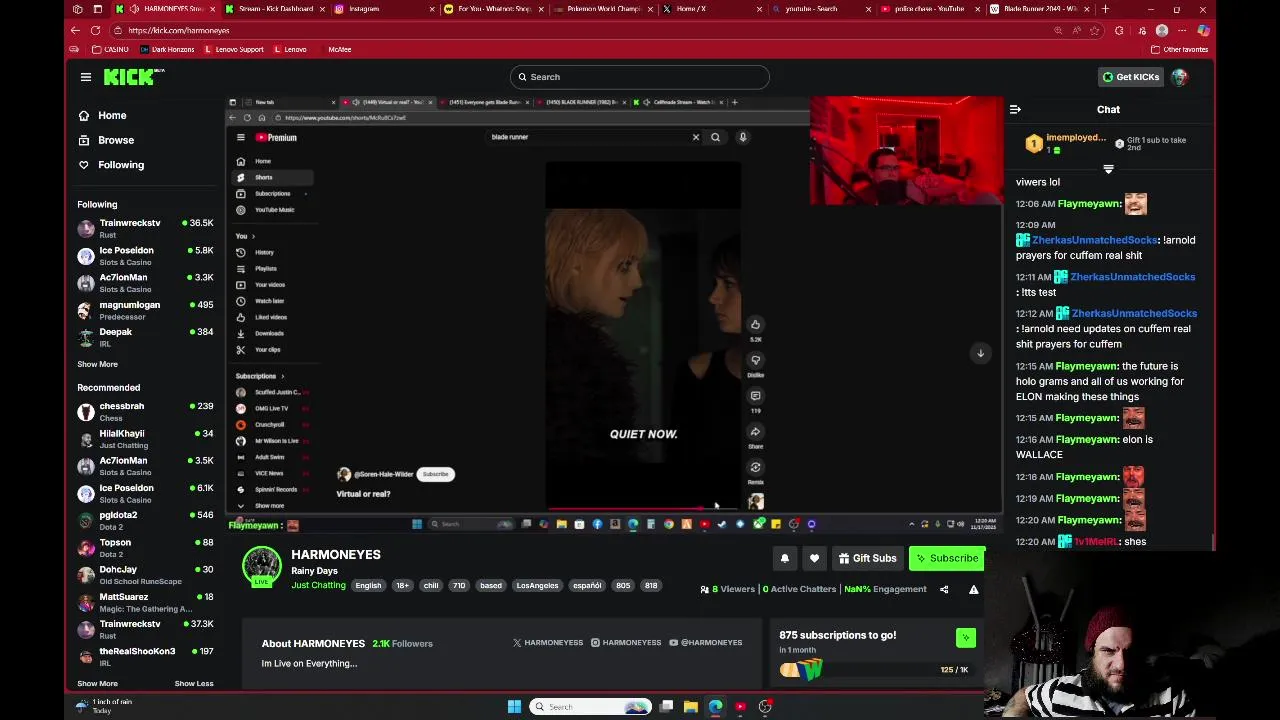Viewport: 1280px width, 720px height.
Task: Click the KICK logo
Action: (x=134, y=77)
